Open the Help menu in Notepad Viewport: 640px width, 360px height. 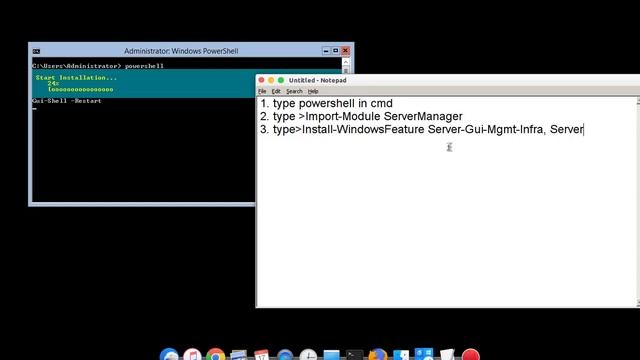pyautogui.click(x=313, y=91)
